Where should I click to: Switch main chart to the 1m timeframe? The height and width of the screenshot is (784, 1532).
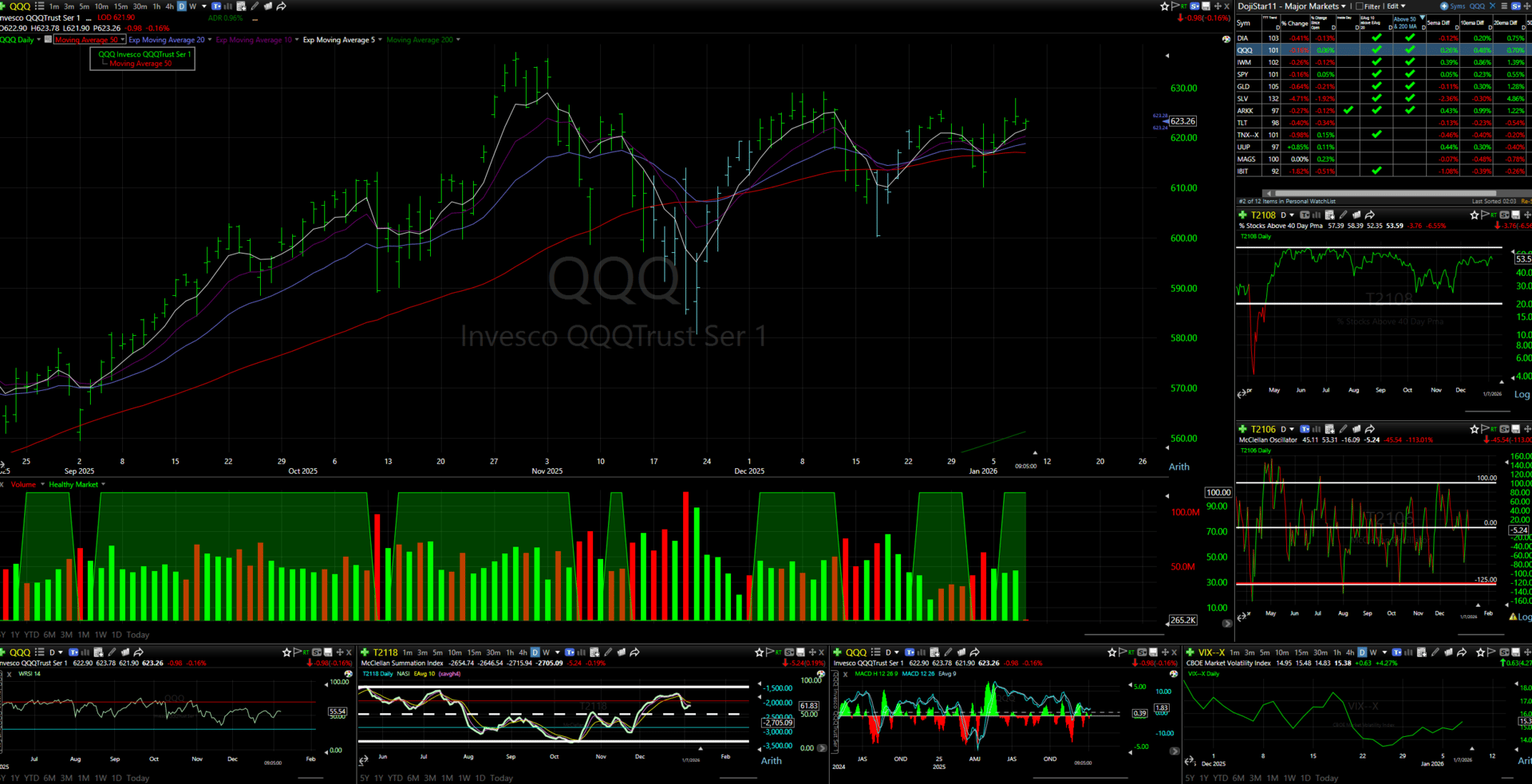(x=54, y=6)
